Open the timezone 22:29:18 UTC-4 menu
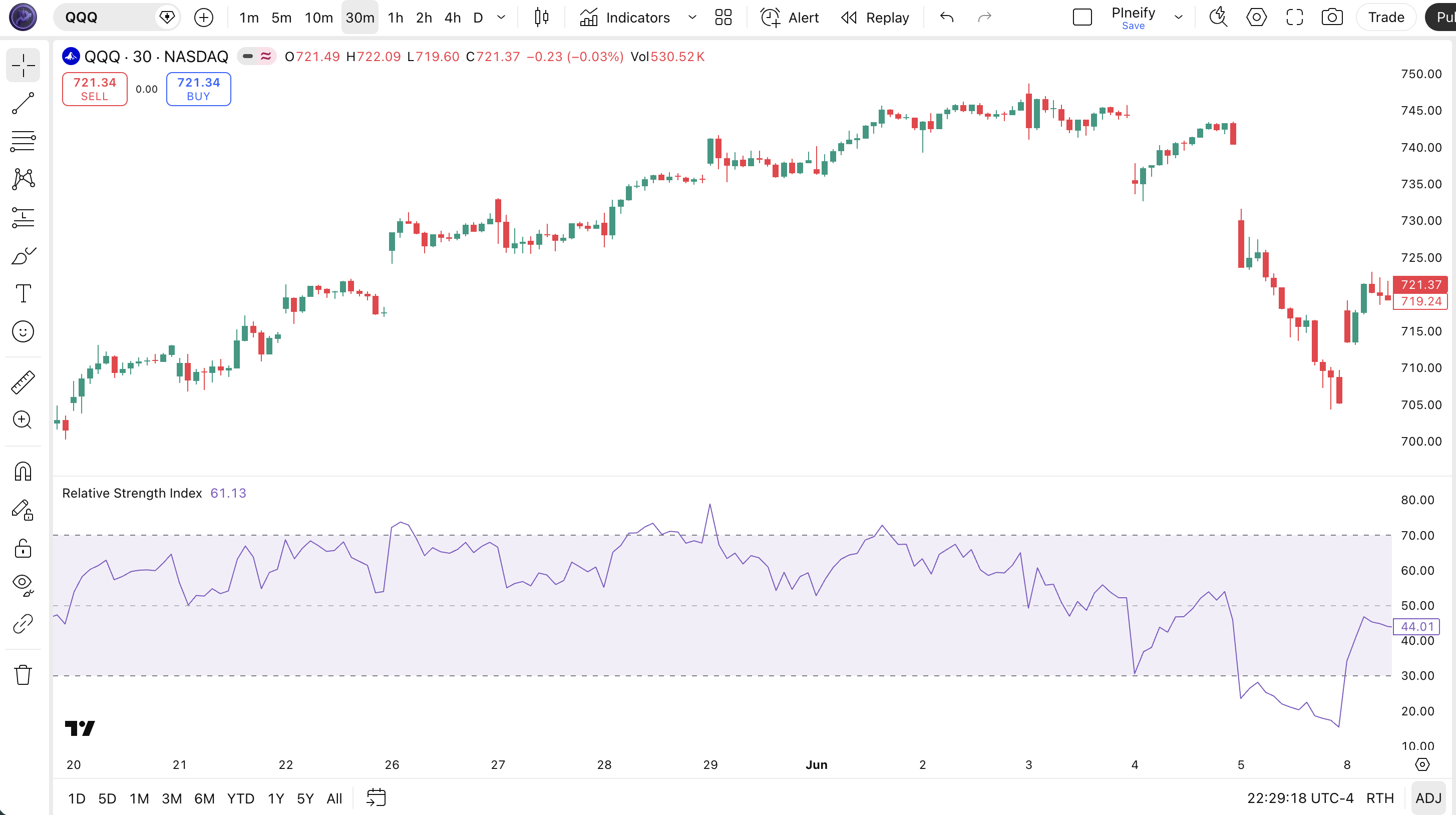 tap(1300, 798)
